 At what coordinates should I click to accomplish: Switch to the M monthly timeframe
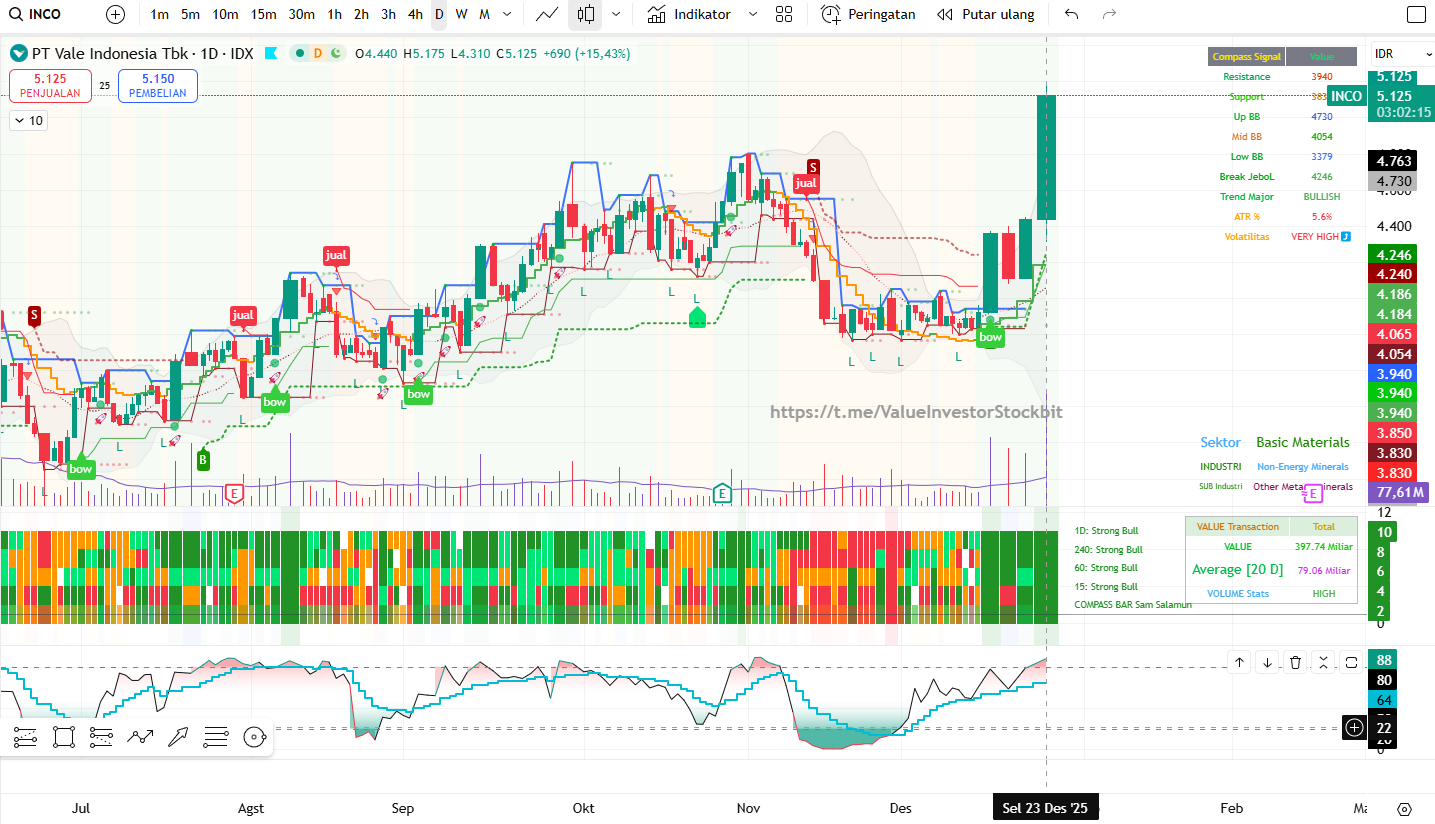(484, 14)
